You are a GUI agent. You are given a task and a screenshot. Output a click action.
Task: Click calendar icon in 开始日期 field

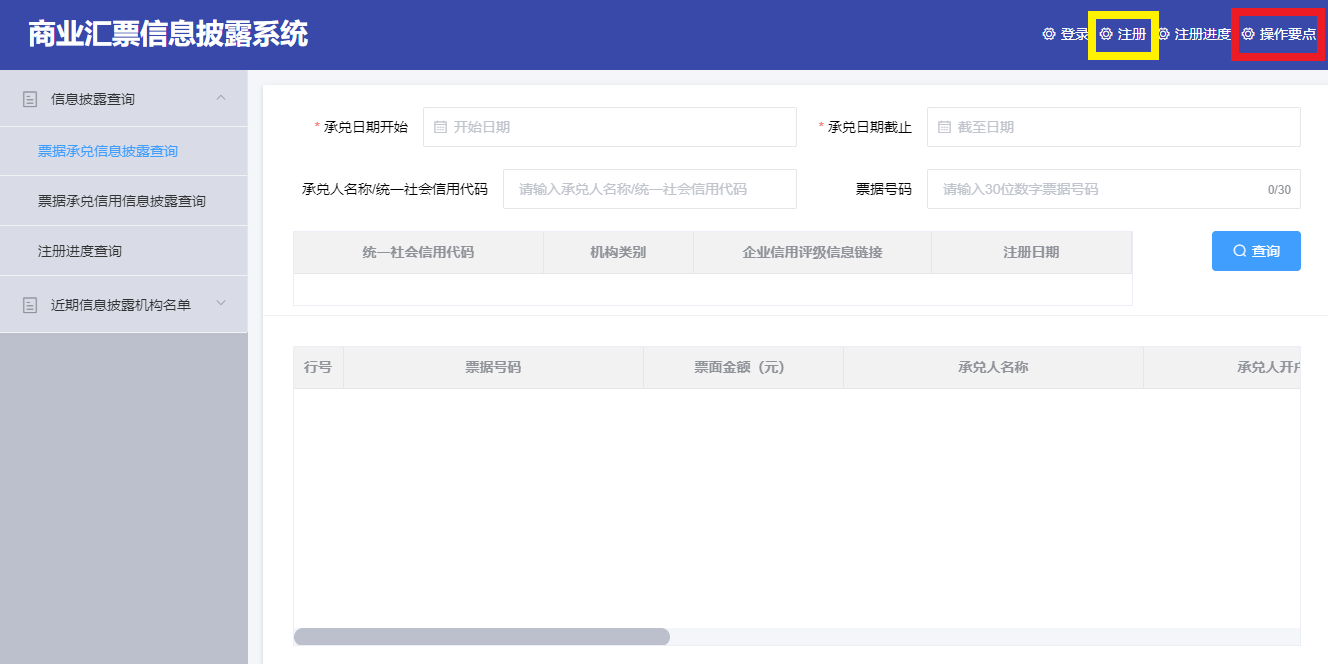tap(440, 127)
